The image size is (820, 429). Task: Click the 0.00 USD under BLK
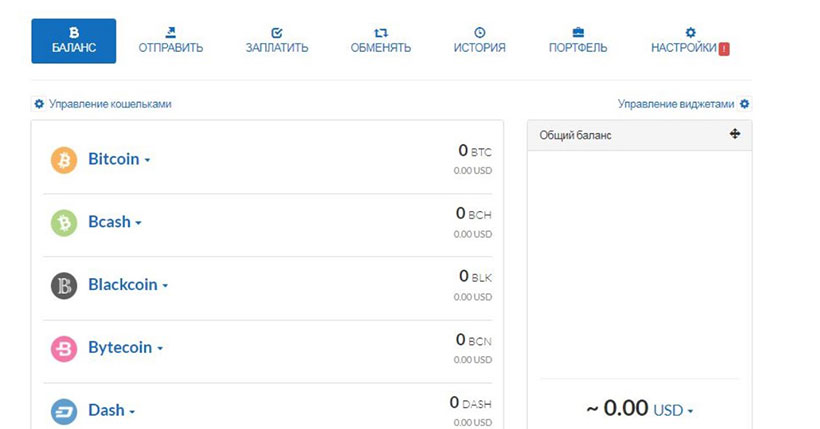(473, 297)
